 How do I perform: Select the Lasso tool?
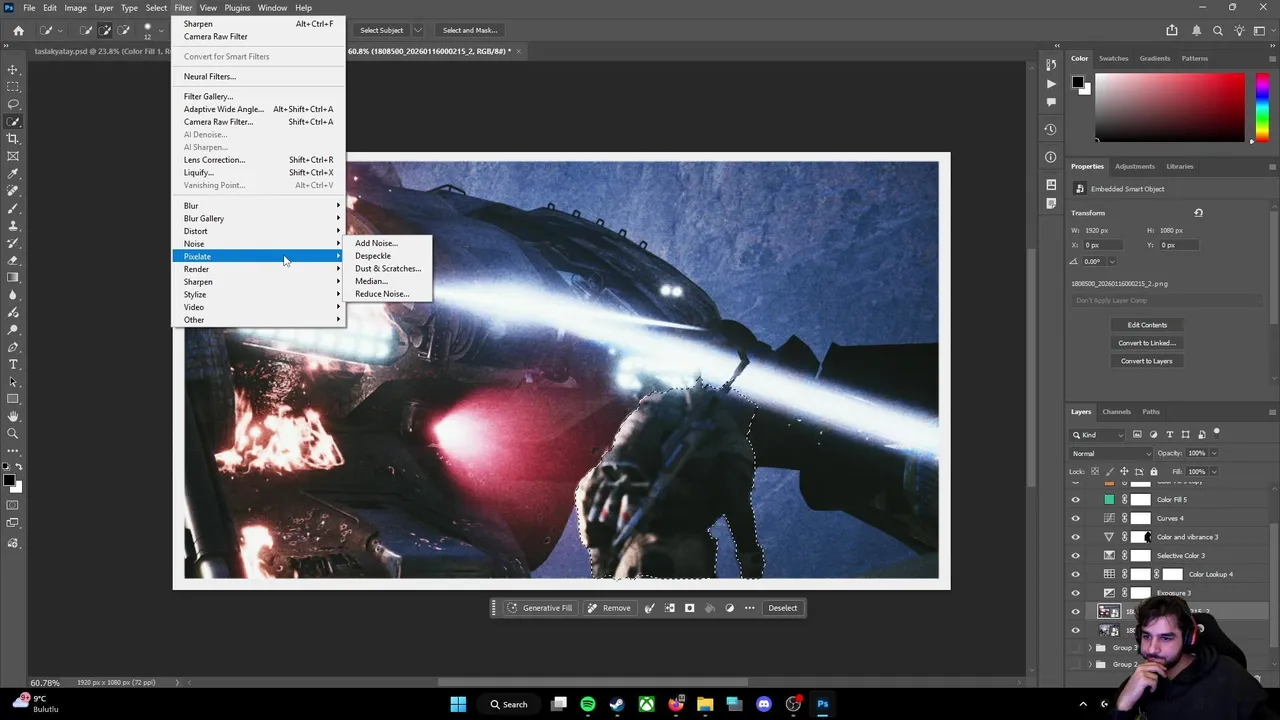pyautogui.click(x=13, y=104)
